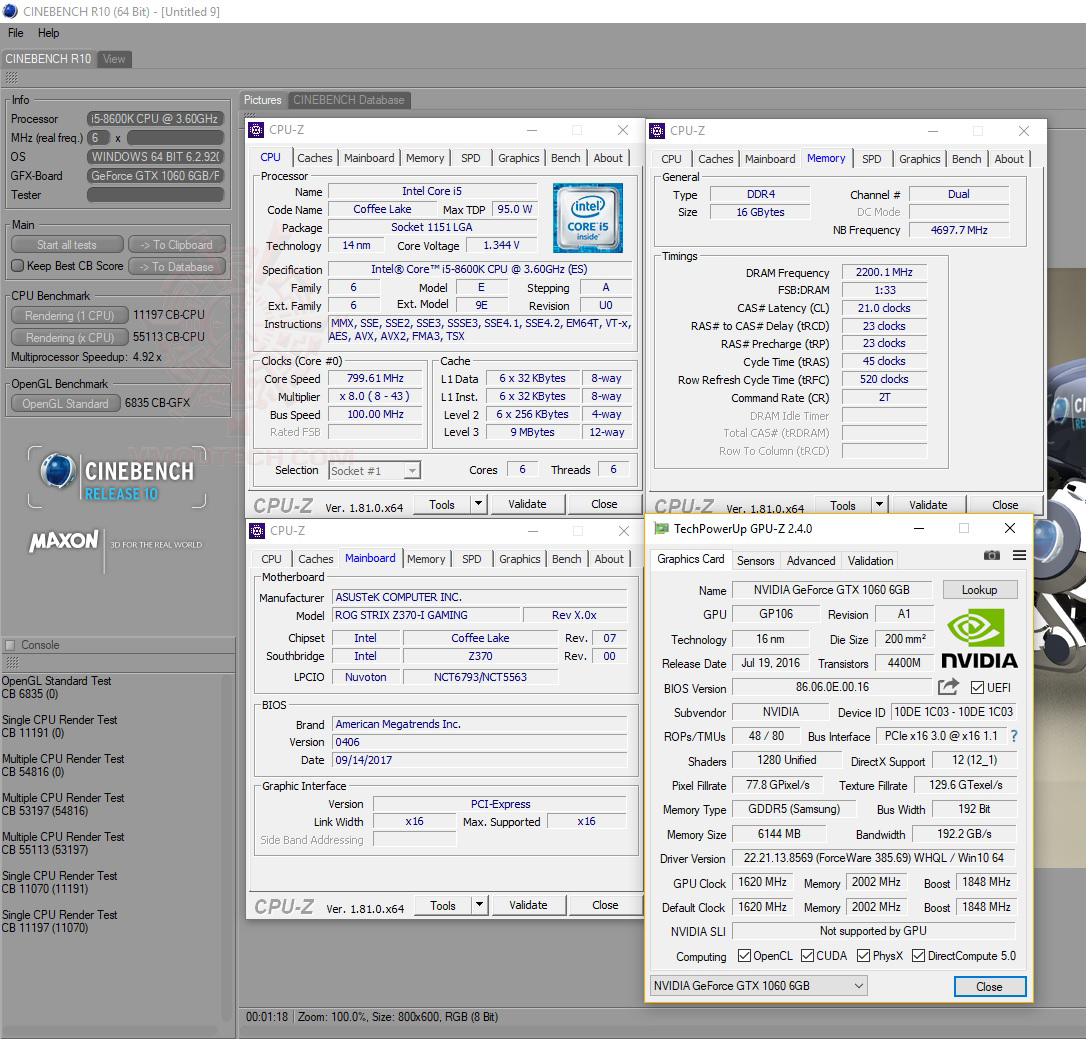Expand the Socket #1 selection dropdown
The image size is (1086, 1039).
pos(374,471)
